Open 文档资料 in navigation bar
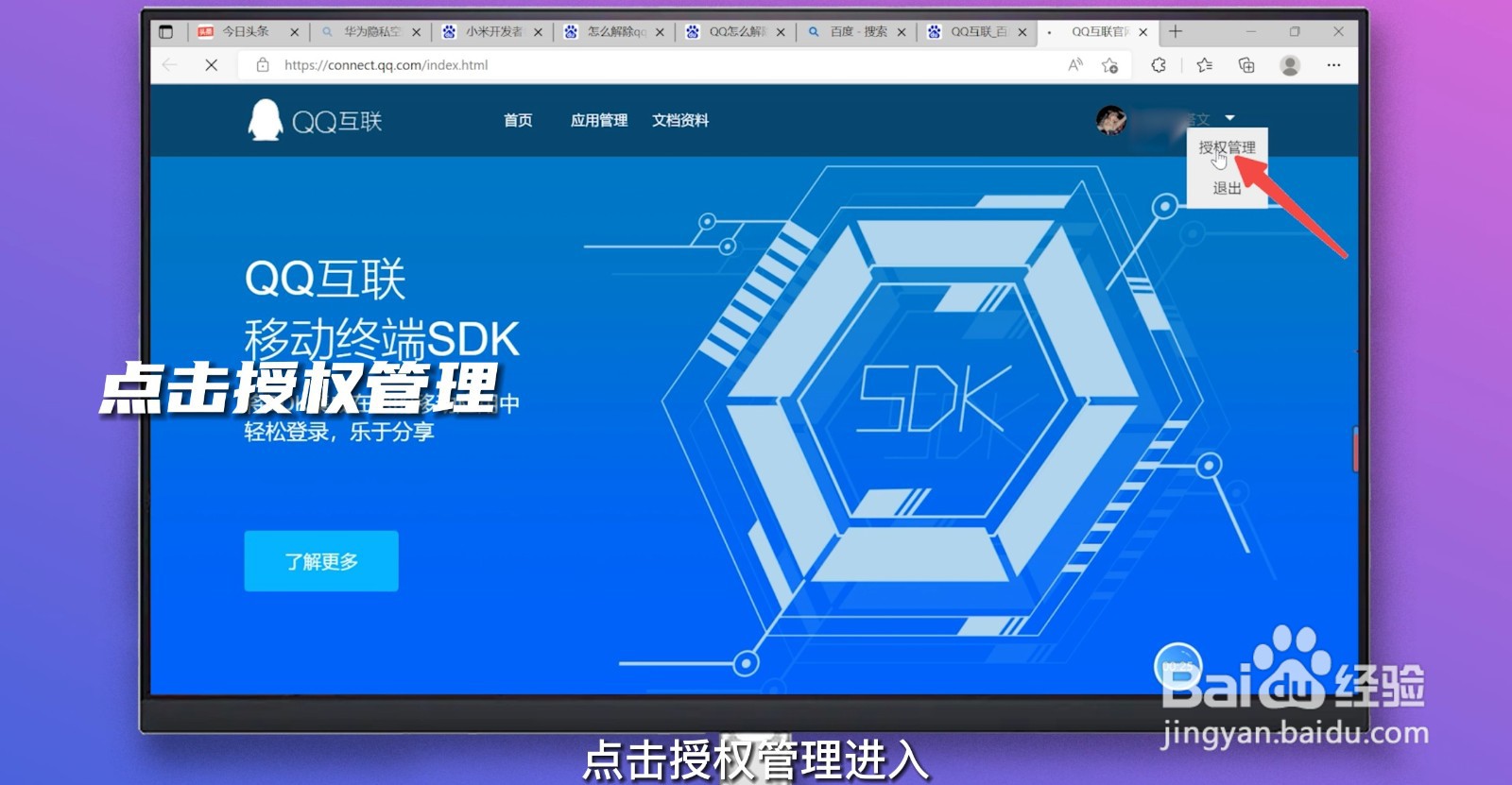This screenshot has width=1512, height=785. pos(680,120)
